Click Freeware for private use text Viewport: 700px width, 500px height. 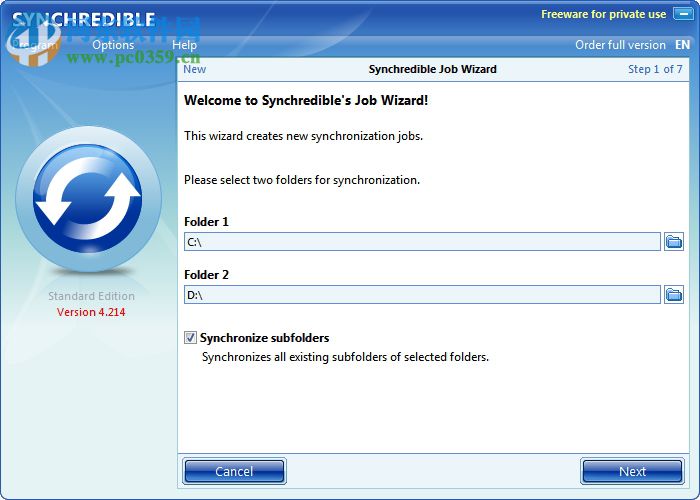[604, 14]
